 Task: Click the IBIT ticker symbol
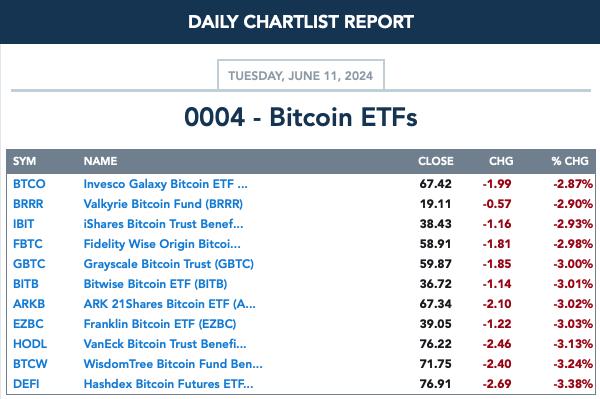pyautogui.click(x=23, y=224)
